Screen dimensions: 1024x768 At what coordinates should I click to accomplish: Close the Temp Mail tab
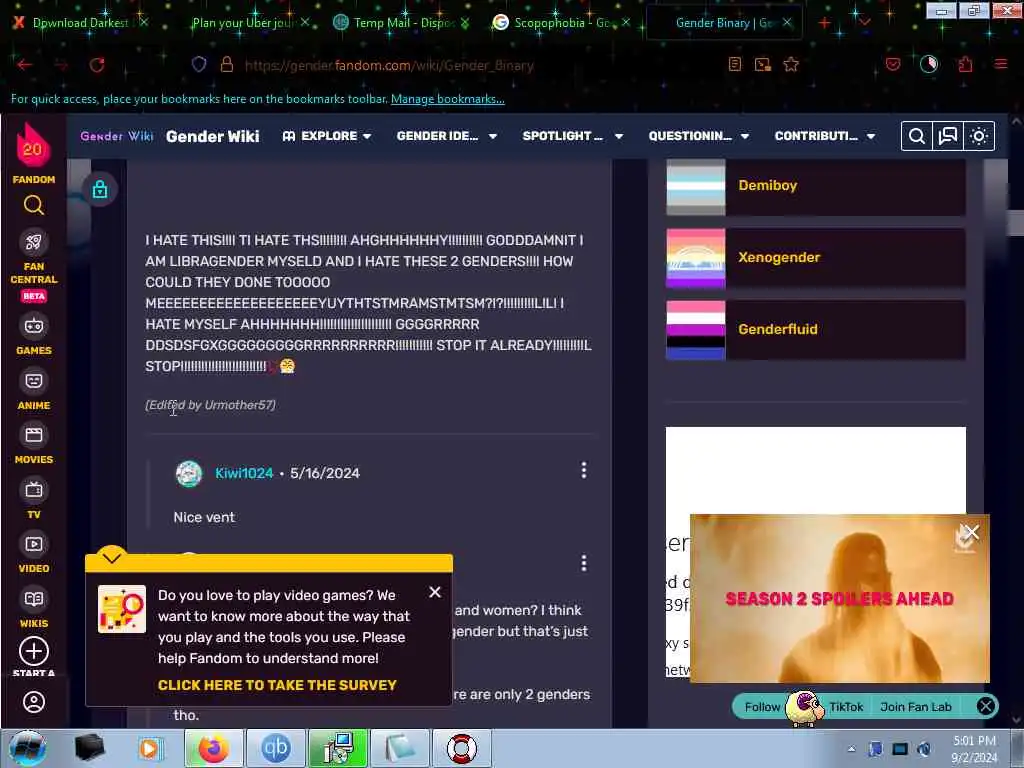click(464, 23)
